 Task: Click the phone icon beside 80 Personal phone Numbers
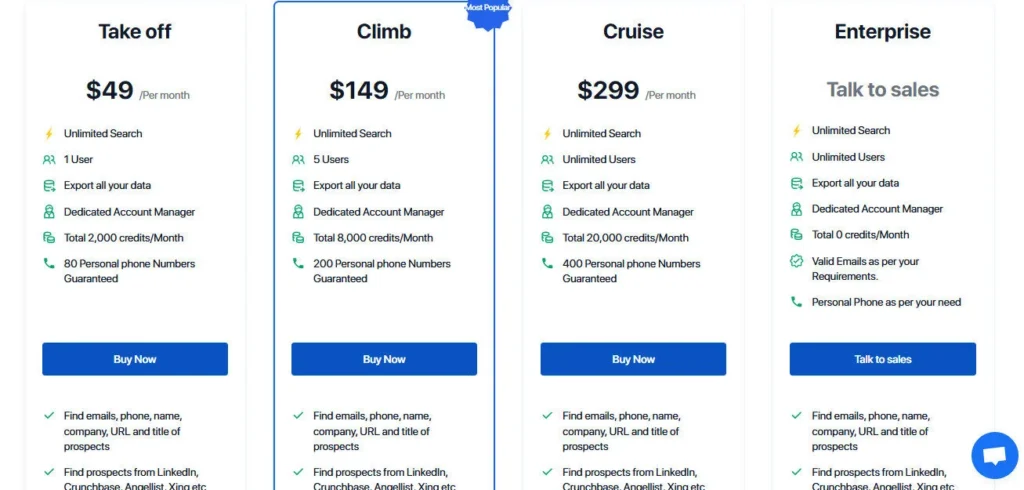click(x=48, y=264)
